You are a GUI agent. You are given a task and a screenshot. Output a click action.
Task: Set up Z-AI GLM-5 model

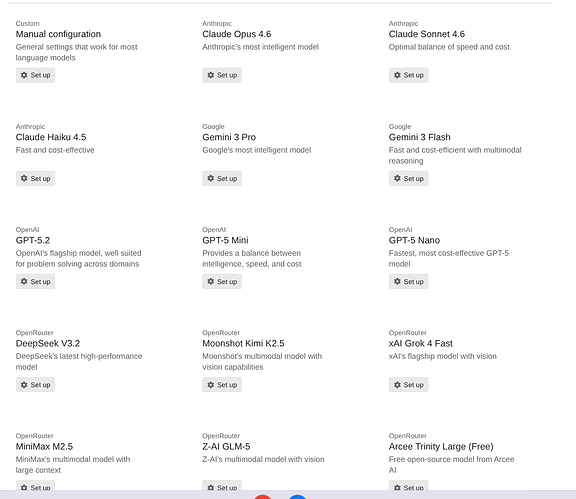222,485
